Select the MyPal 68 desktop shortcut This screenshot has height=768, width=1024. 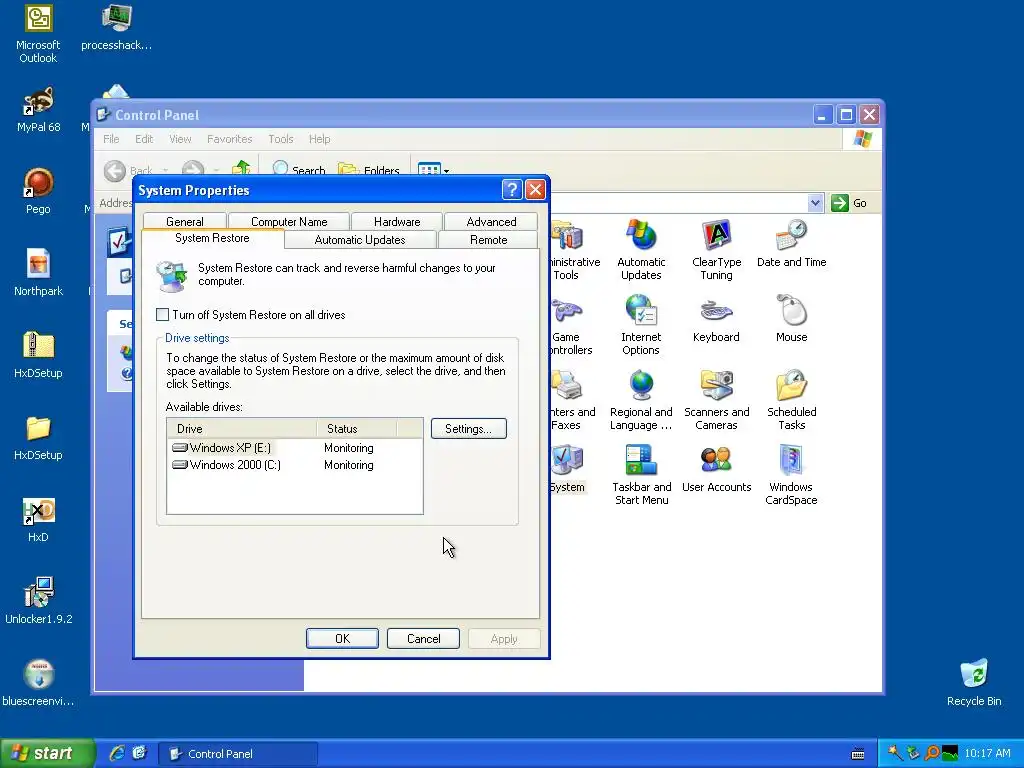click(x=38, y=110)
